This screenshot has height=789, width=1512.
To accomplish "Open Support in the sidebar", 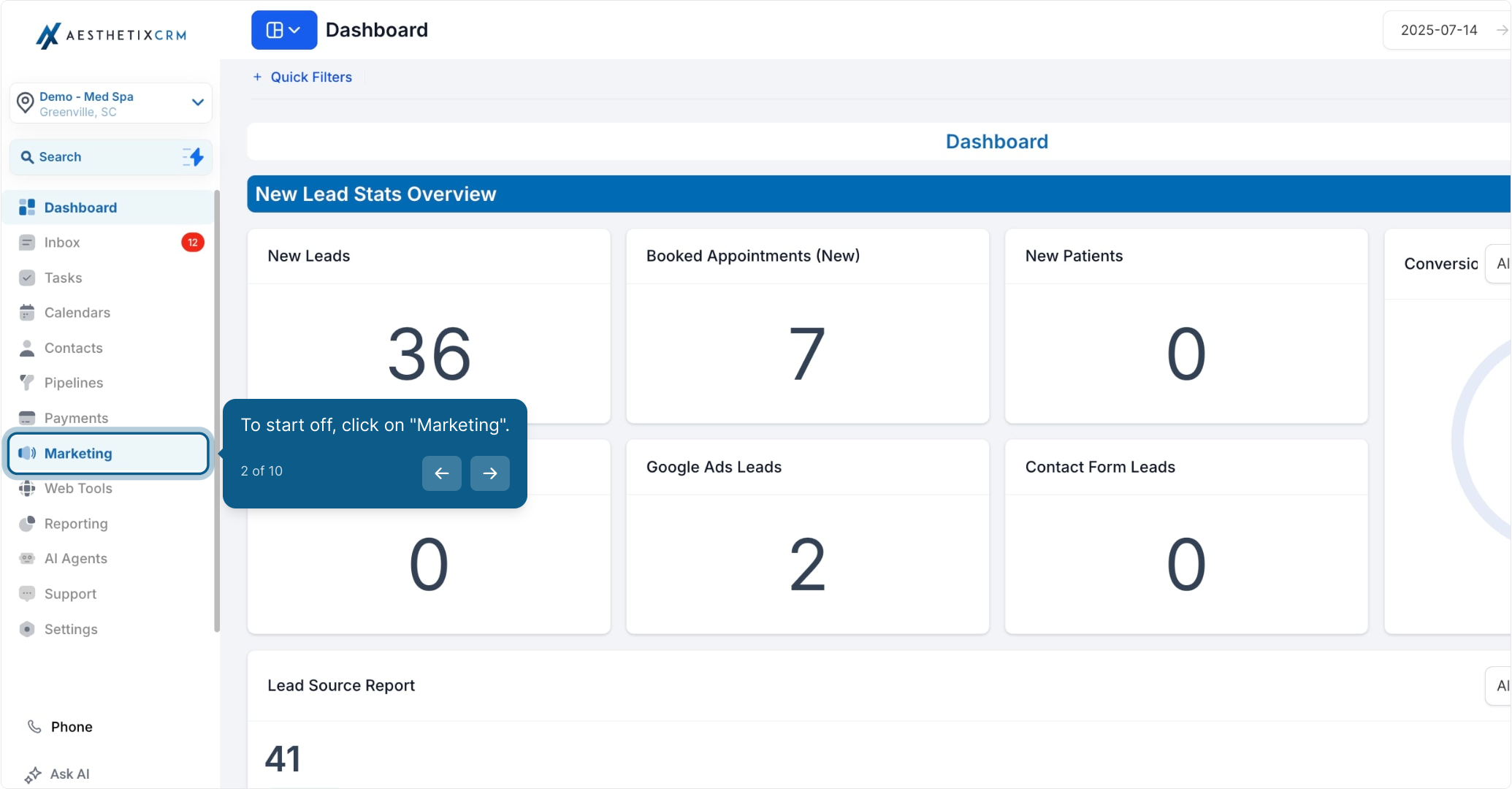I will coord(108,594).
